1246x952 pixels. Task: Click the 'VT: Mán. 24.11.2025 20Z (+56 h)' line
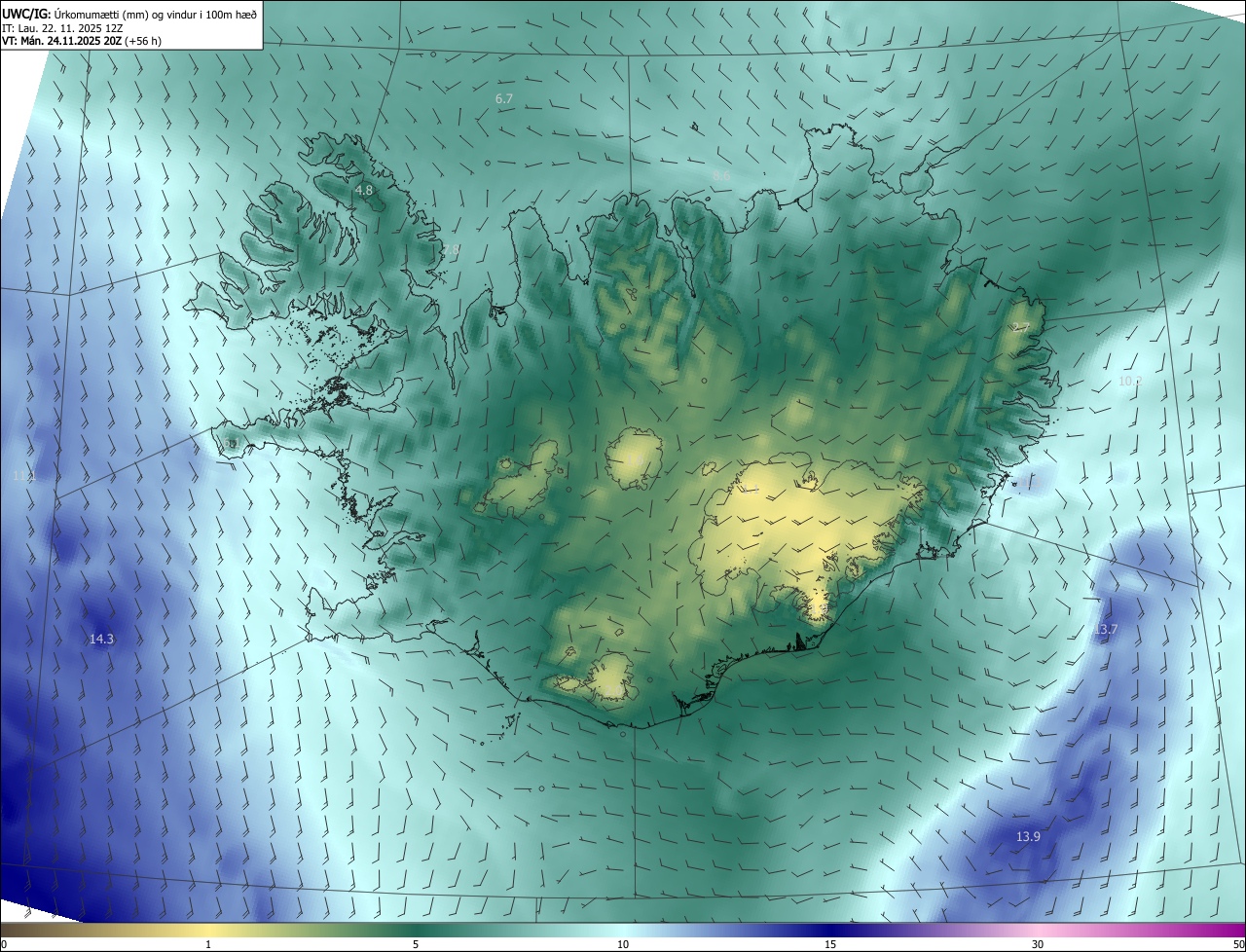pyautogui.click(x=82, y=42)
